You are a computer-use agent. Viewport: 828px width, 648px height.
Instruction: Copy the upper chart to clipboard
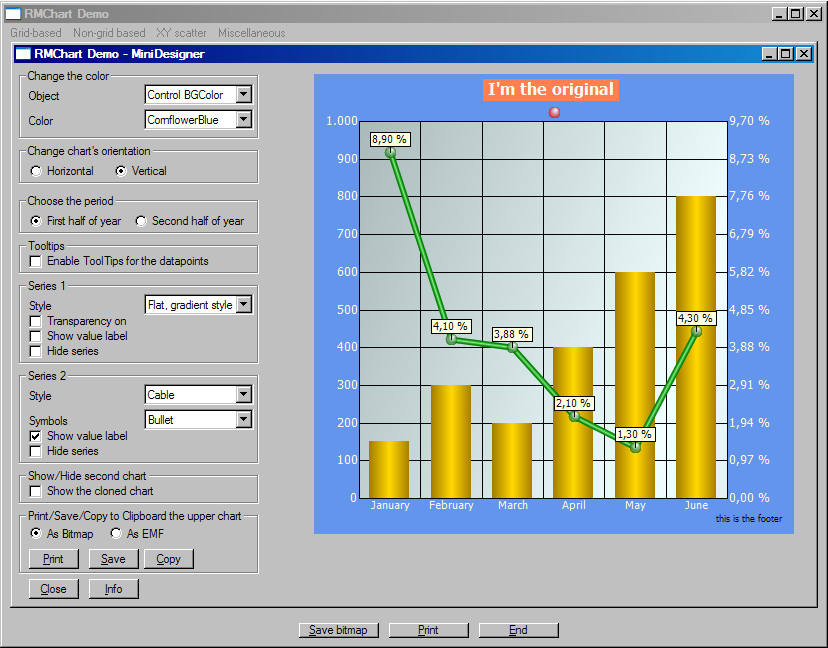point(168,559)
